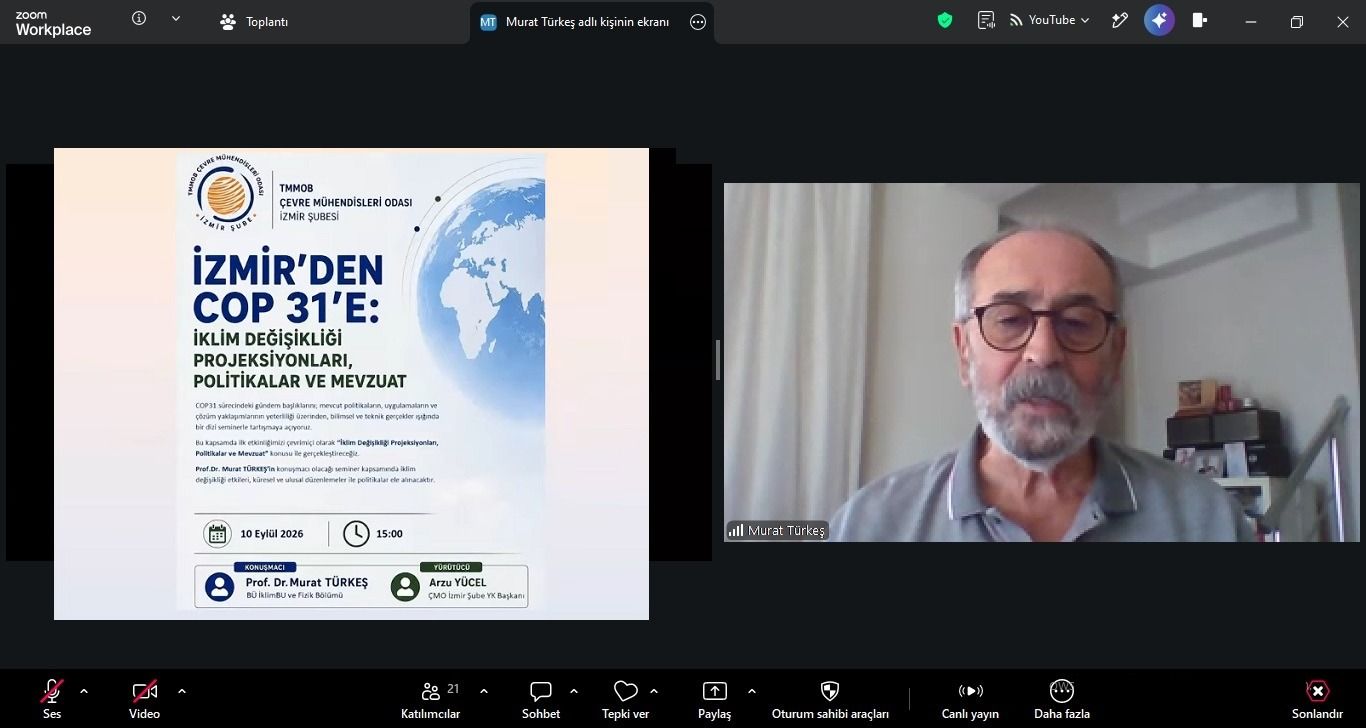Click the Canlı yayın live stream button

(970, 699)
